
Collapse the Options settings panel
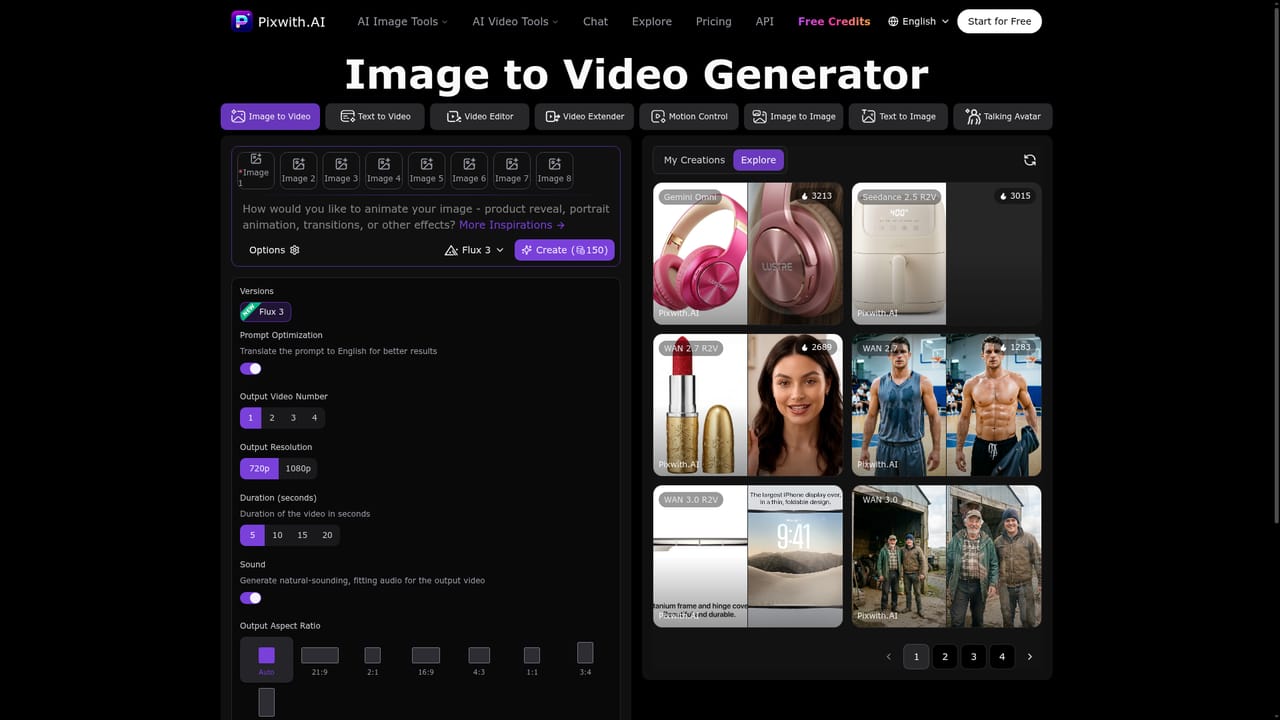click(274, 250)
